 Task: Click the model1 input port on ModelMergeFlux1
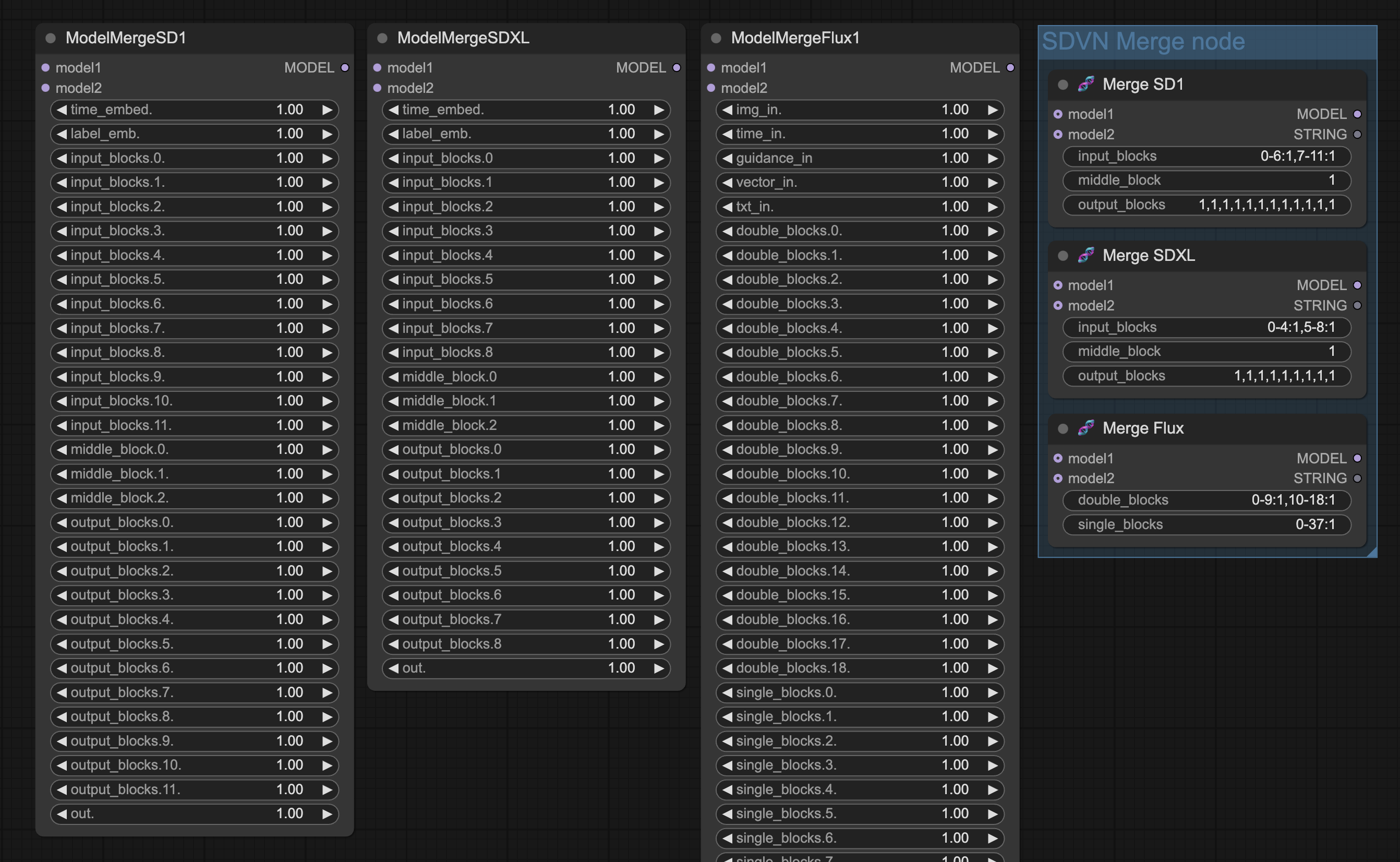710,68
